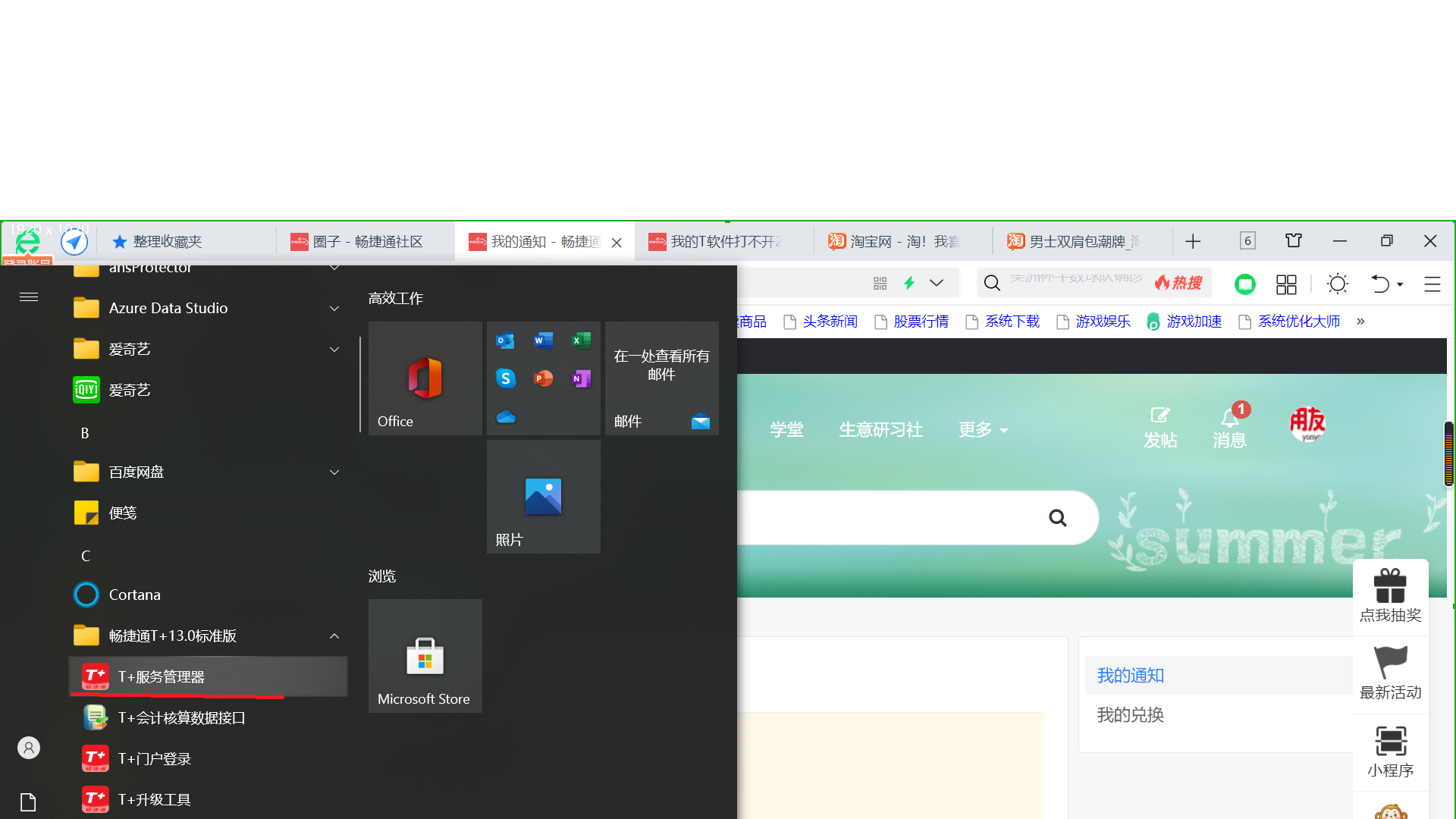Open the Office tile in Start menu
The width and height of the screenshot is (1456, 819).
point(425,378)
